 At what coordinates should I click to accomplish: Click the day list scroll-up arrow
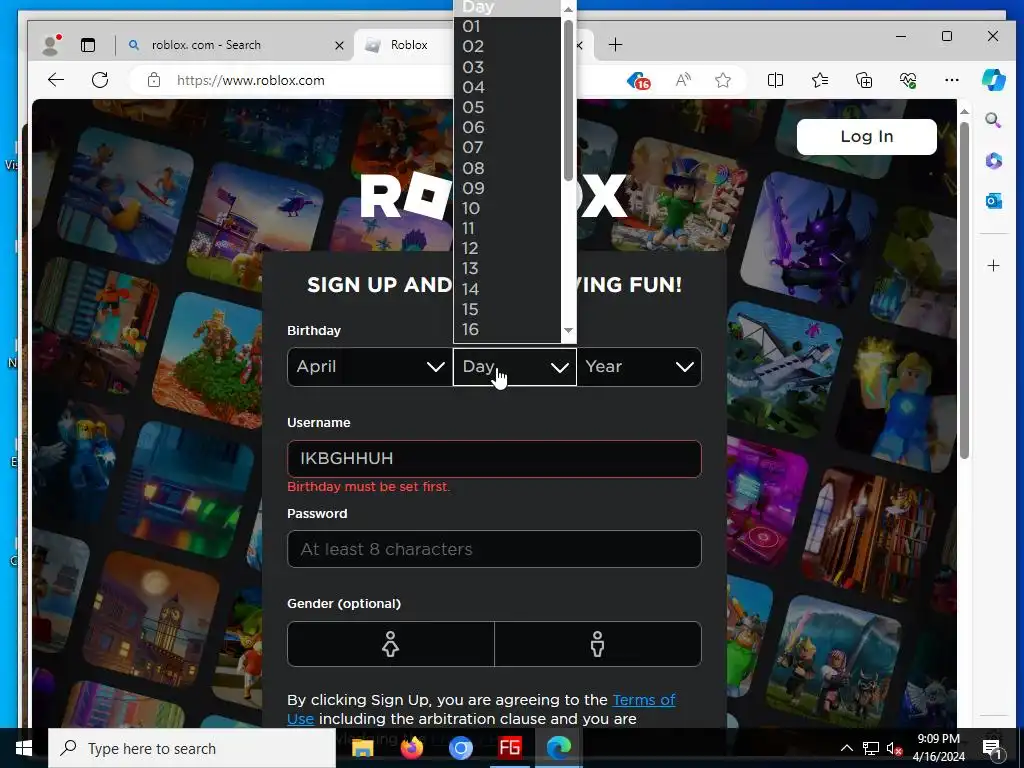[568, 9]
